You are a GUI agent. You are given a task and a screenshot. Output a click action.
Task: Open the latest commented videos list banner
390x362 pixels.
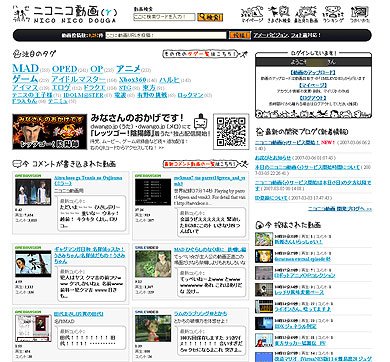click(205, 164)
